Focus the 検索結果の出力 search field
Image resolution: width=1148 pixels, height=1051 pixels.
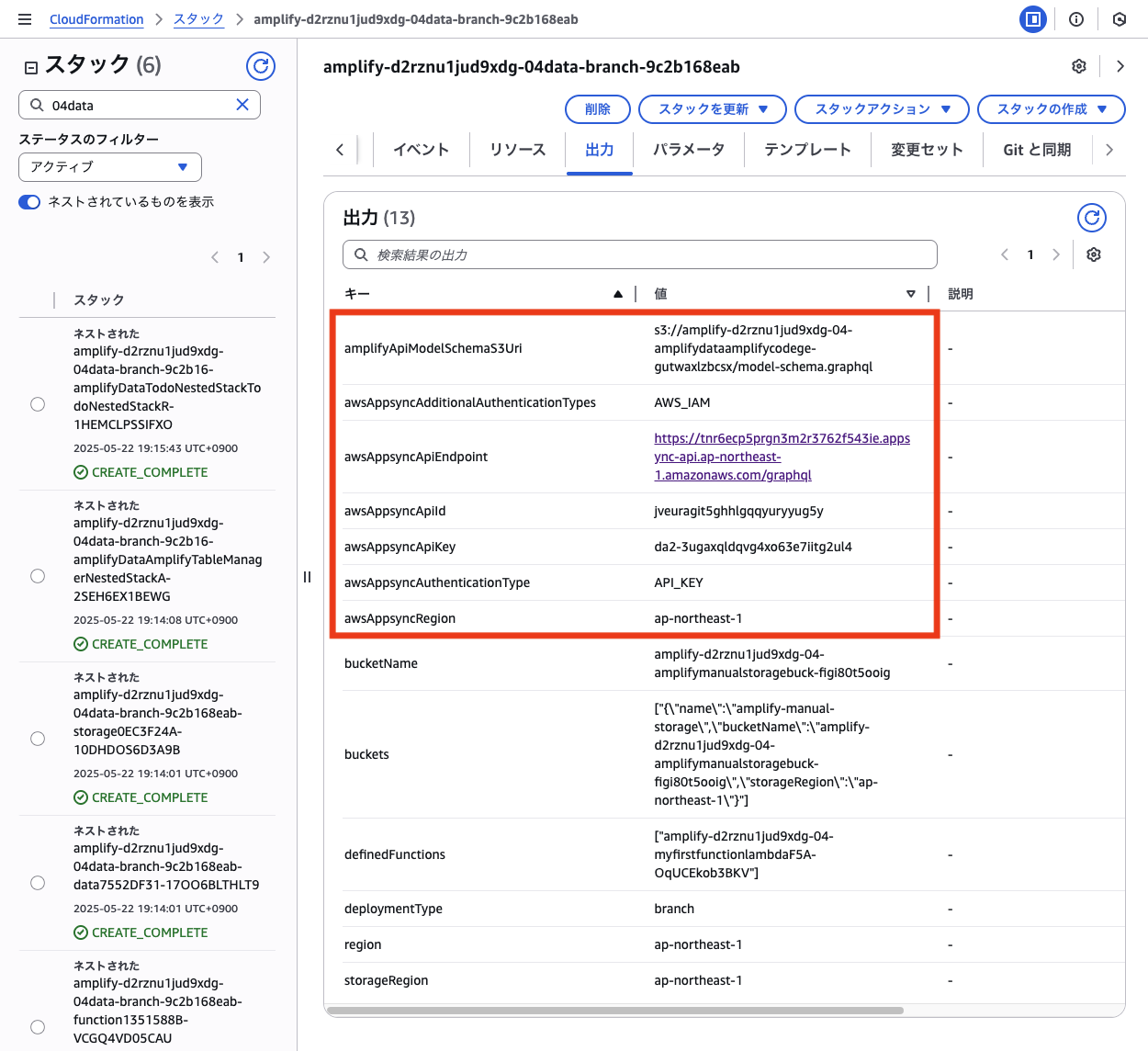tap(640, 254)
